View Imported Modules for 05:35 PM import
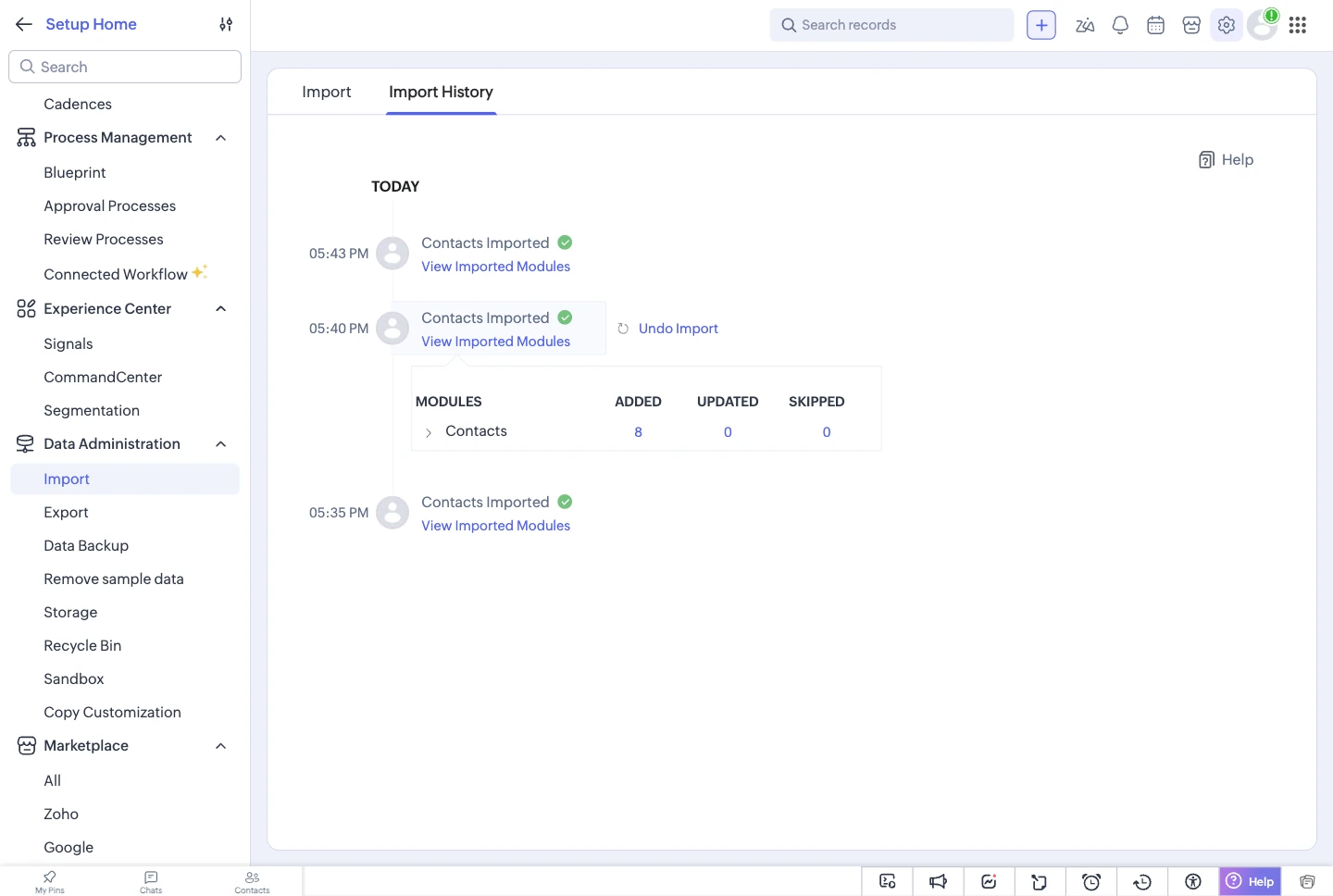1333x896 pixels. click(495, 526)
